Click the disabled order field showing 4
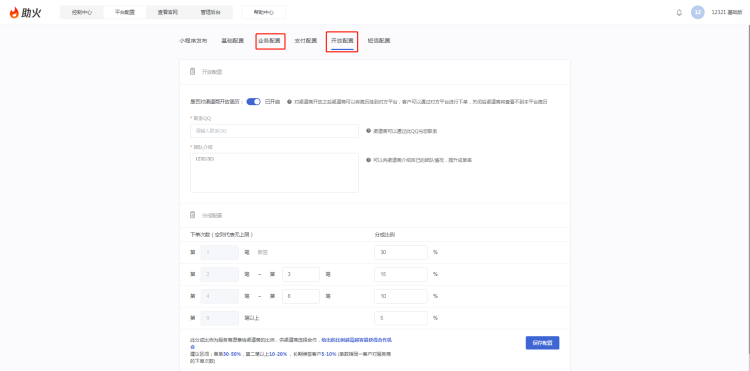This screenshot has width=750, height=371. [x=220, y=296]
